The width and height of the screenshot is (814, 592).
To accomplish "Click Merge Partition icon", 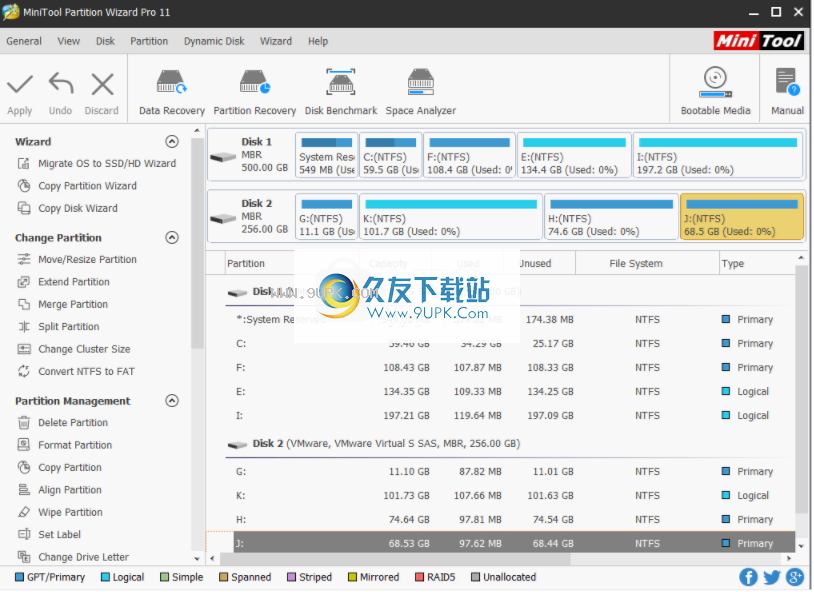I will tap(24, 304).
